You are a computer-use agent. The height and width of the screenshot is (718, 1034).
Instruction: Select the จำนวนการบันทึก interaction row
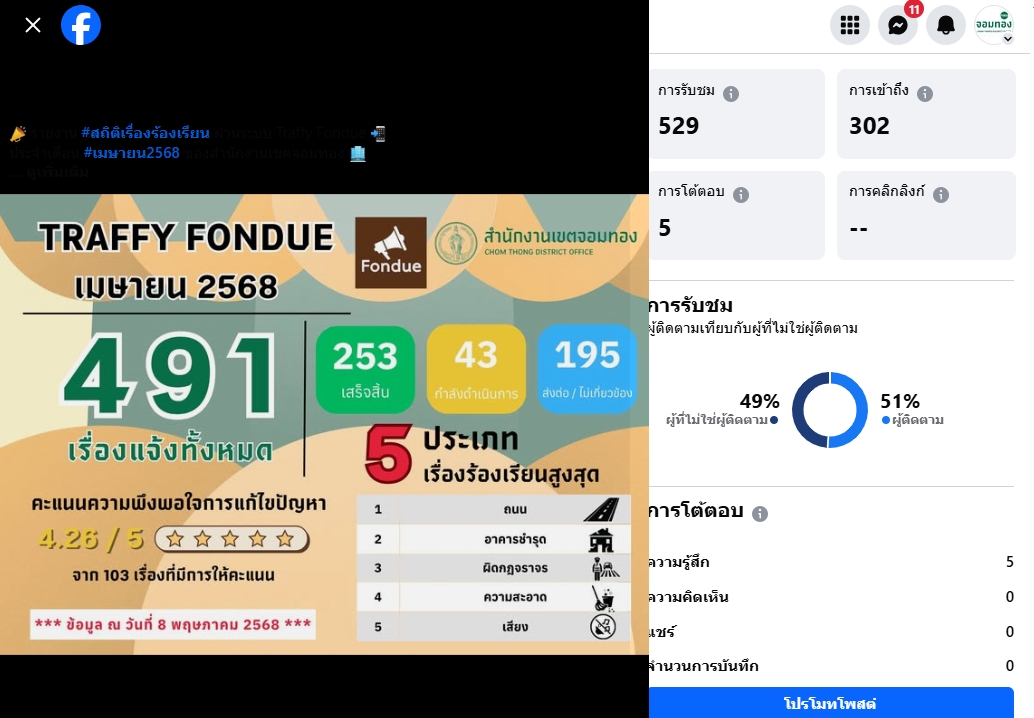(x=831, y=666)
